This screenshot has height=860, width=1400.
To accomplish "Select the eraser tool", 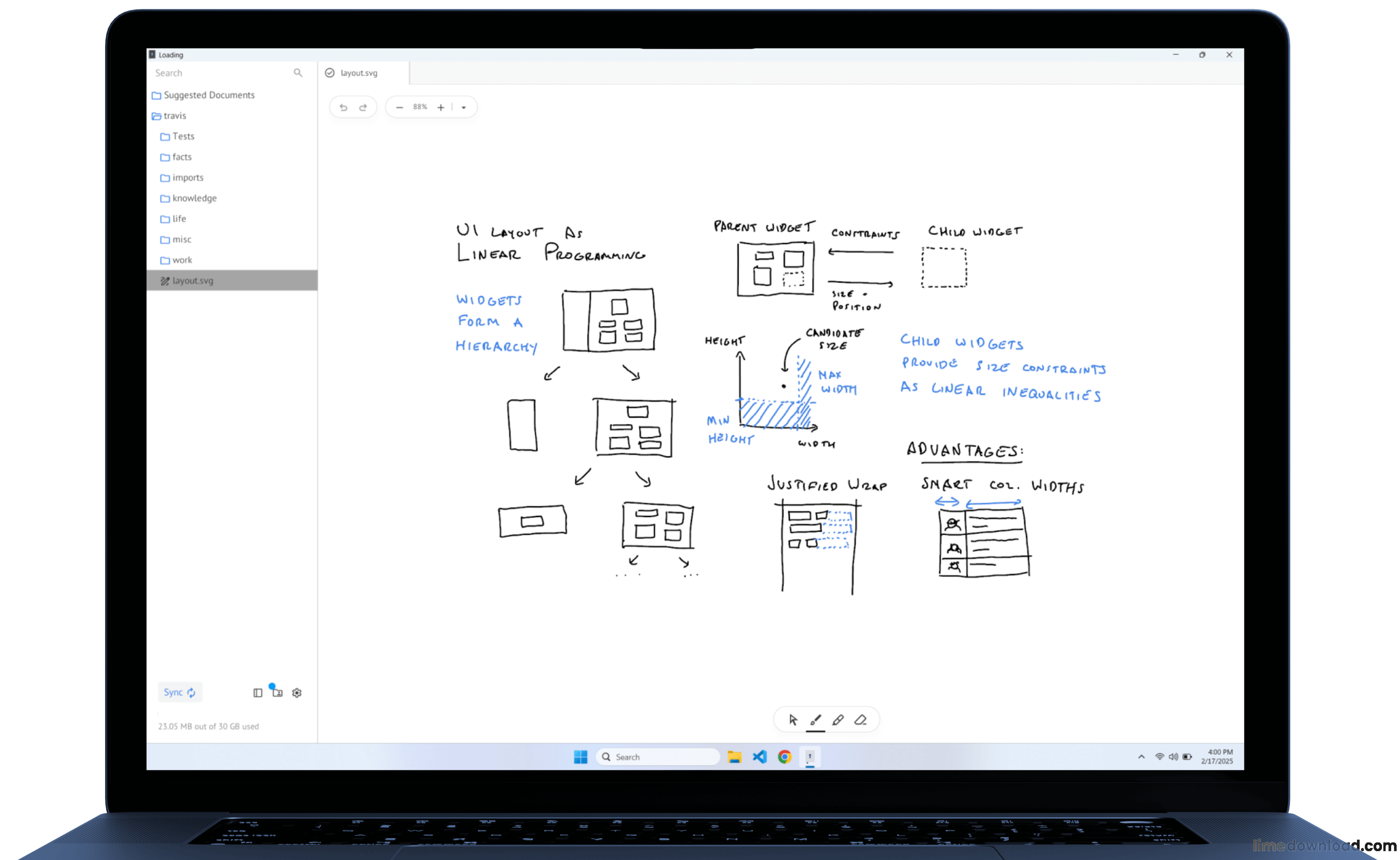I will 860,720.
